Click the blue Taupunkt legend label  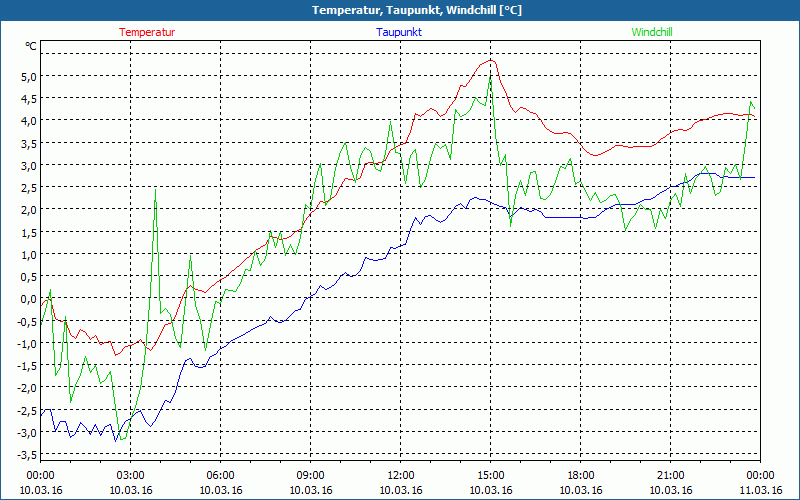pyautogui.click(x=399, y=32)
